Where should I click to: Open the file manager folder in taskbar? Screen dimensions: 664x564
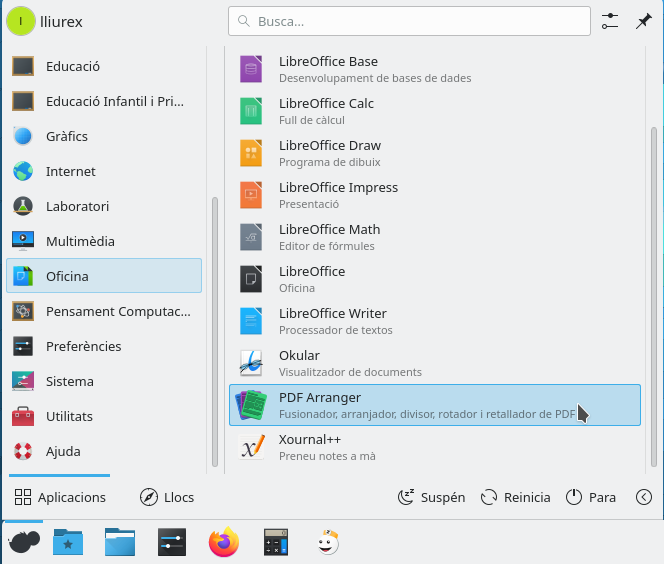120,542
